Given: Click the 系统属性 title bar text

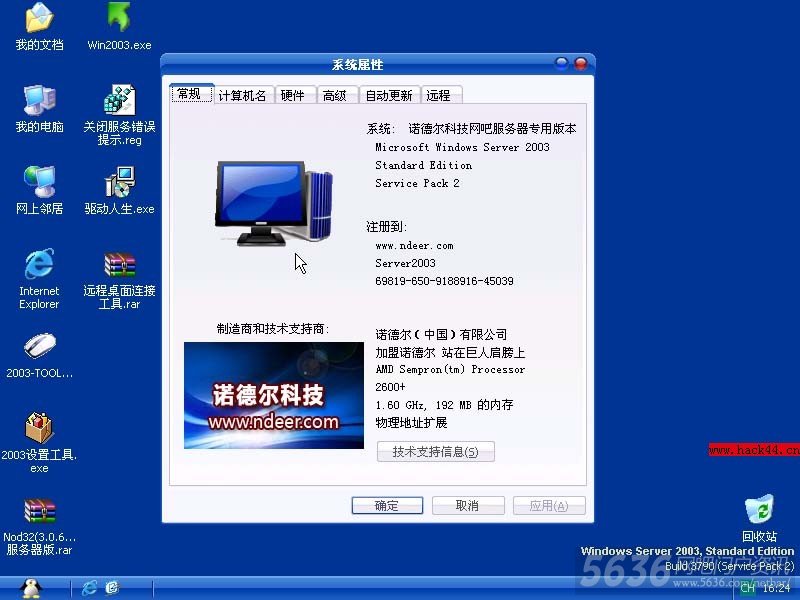Looking at the screenshot, I should click(x=357, y=65).
